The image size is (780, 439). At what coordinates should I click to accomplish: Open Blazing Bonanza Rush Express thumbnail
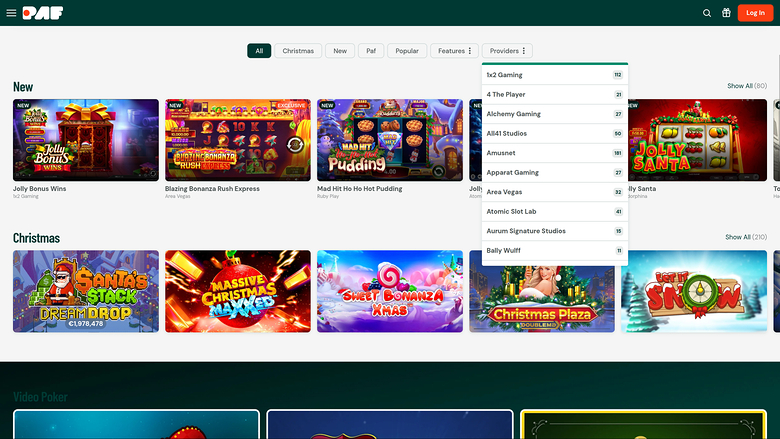238,140
